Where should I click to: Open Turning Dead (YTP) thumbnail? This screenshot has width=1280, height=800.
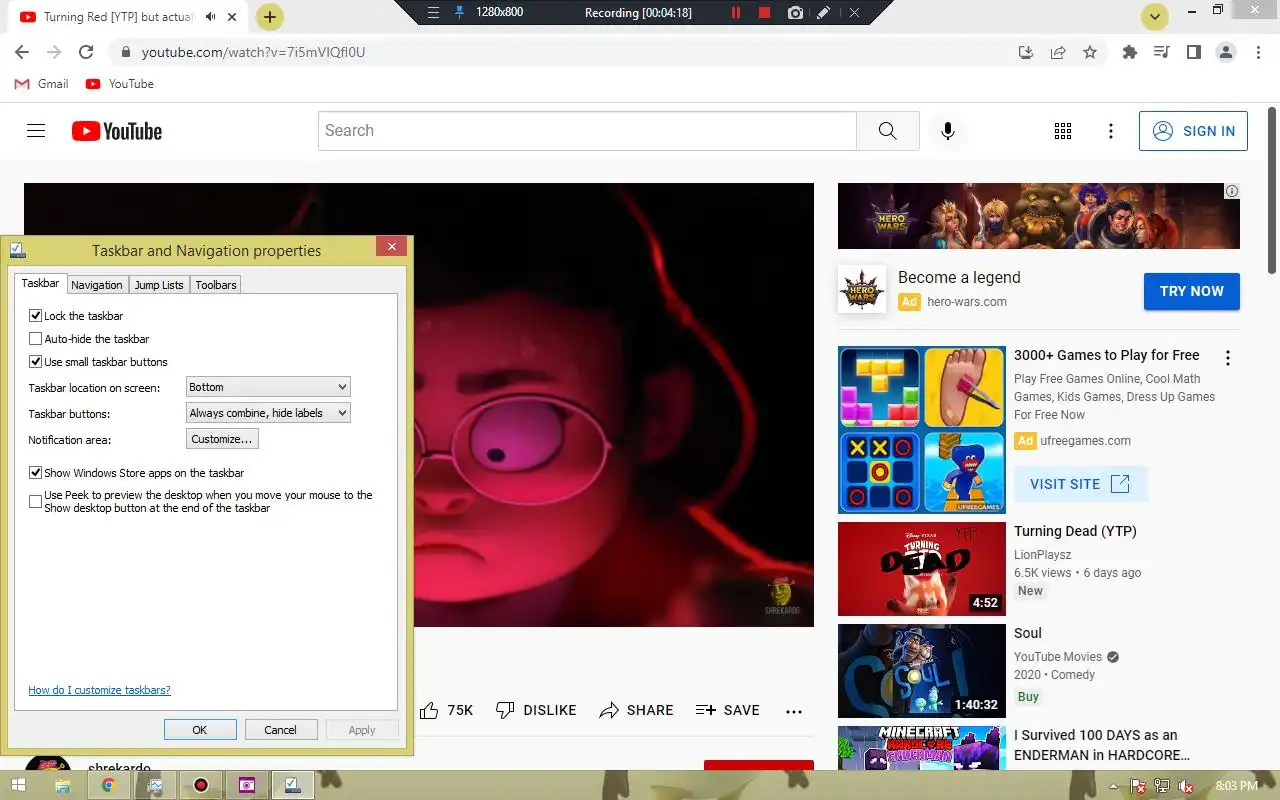tap(921, 569)
